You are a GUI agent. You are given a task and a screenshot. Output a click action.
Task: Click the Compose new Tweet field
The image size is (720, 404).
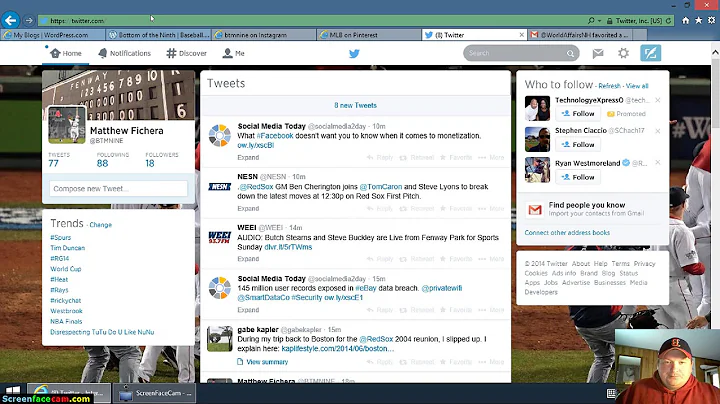(x=118, y=189)
